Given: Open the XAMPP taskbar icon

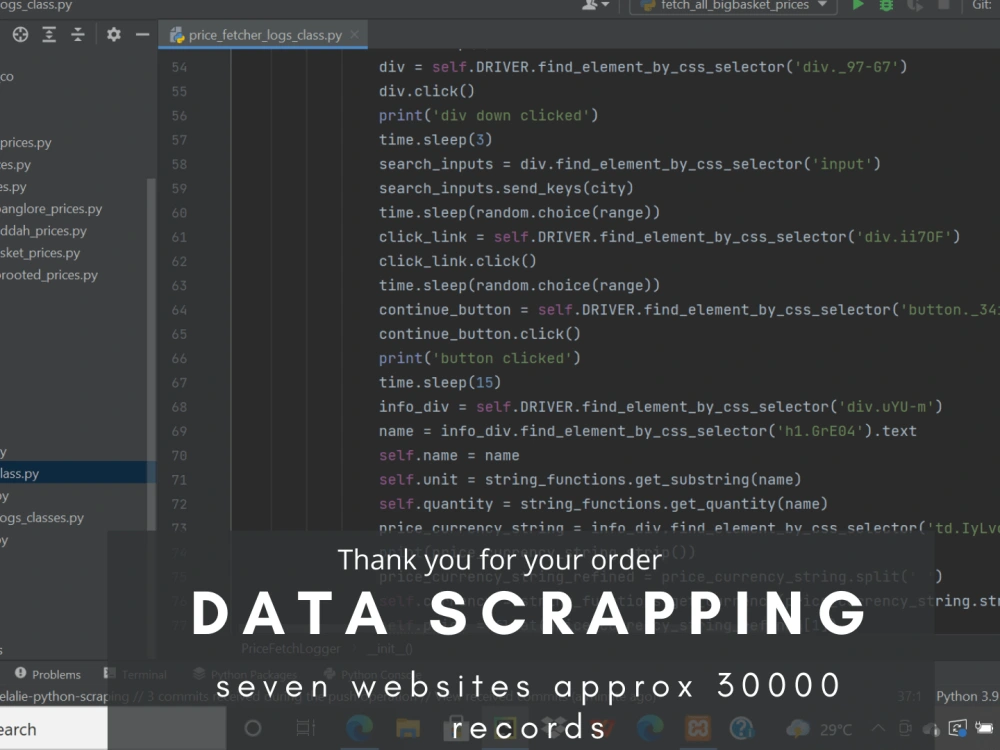Looking at the screenshot, I should click(698, 728).
